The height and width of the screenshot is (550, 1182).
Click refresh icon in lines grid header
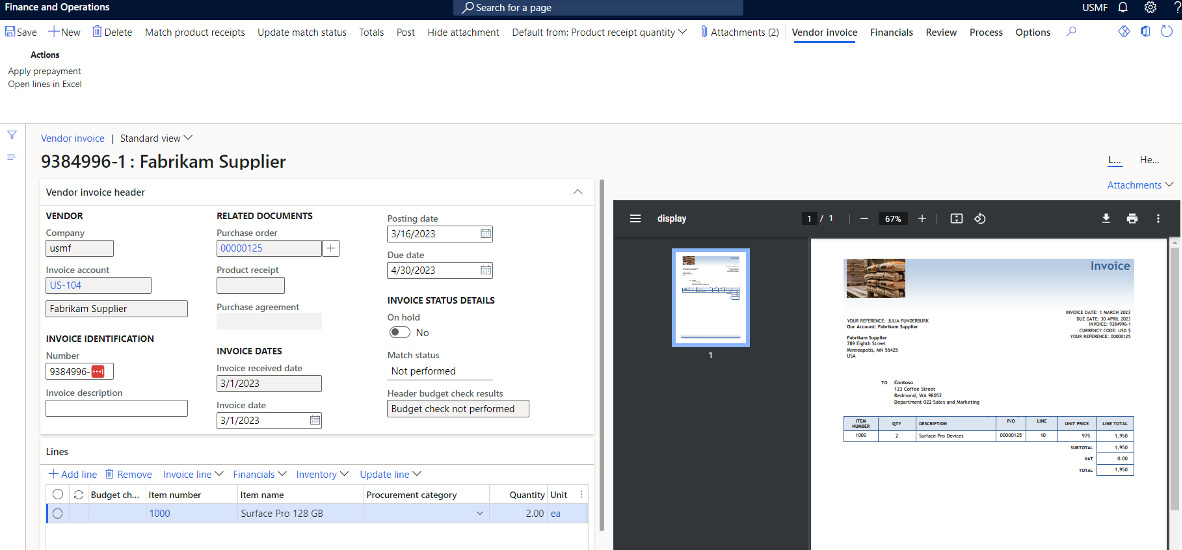78,495
